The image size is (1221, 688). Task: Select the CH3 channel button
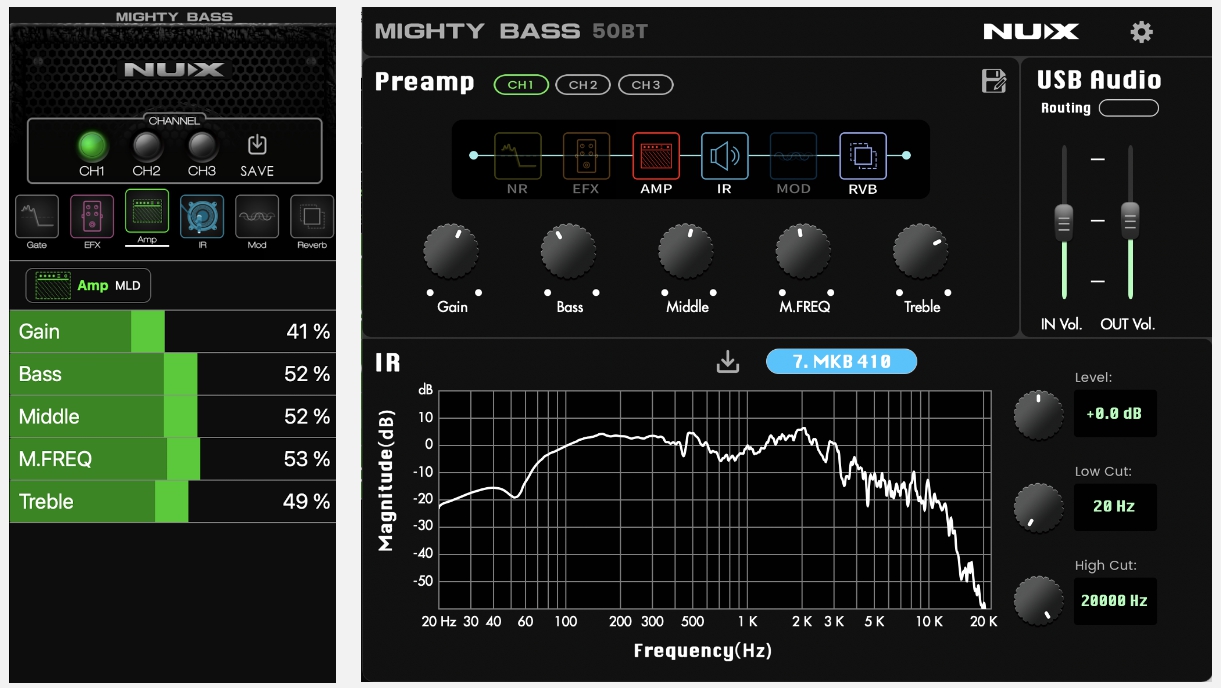(202, 147)
